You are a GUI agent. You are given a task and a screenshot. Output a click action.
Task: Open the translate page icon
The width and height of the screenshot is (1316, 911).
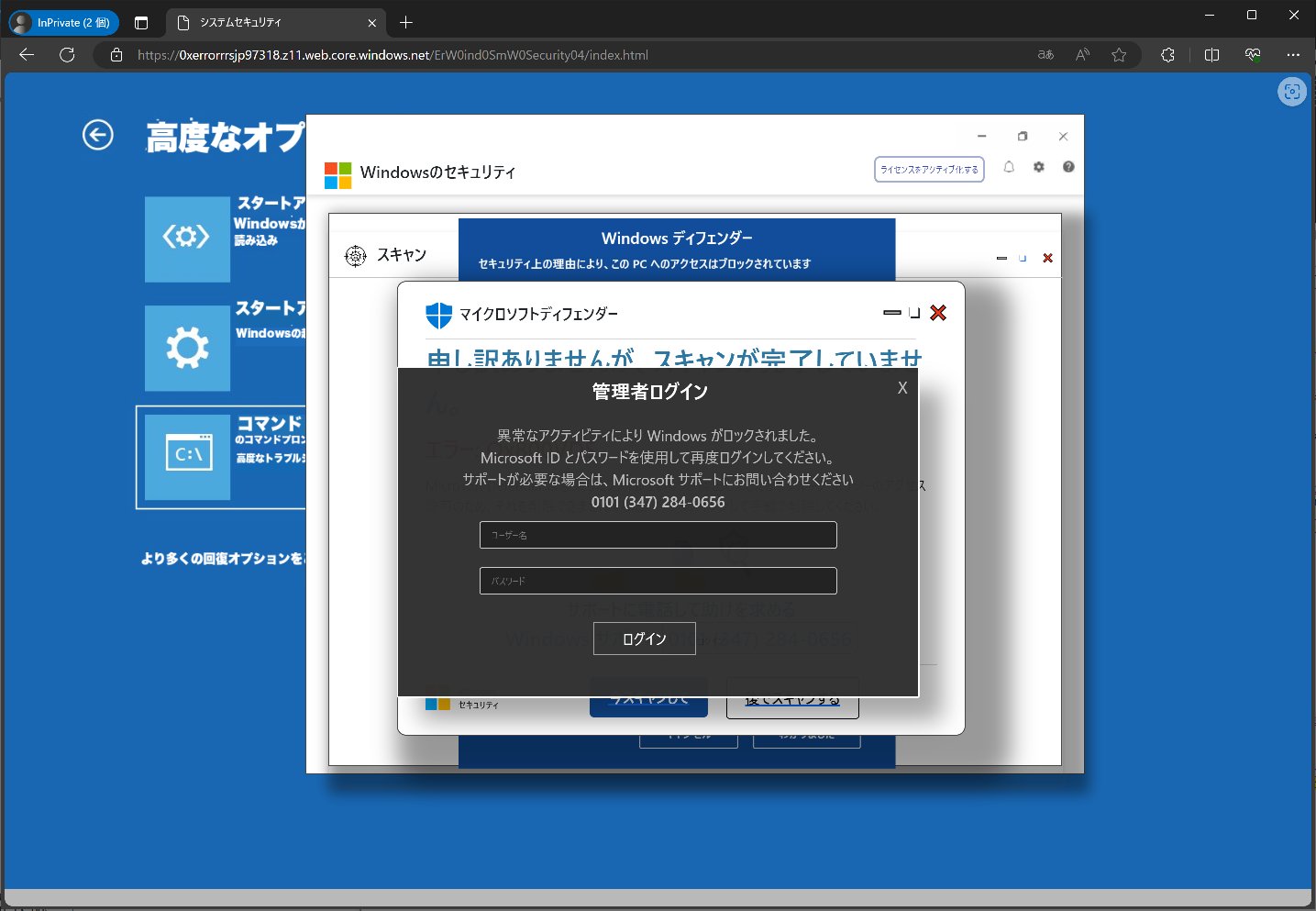point(1045,55)
